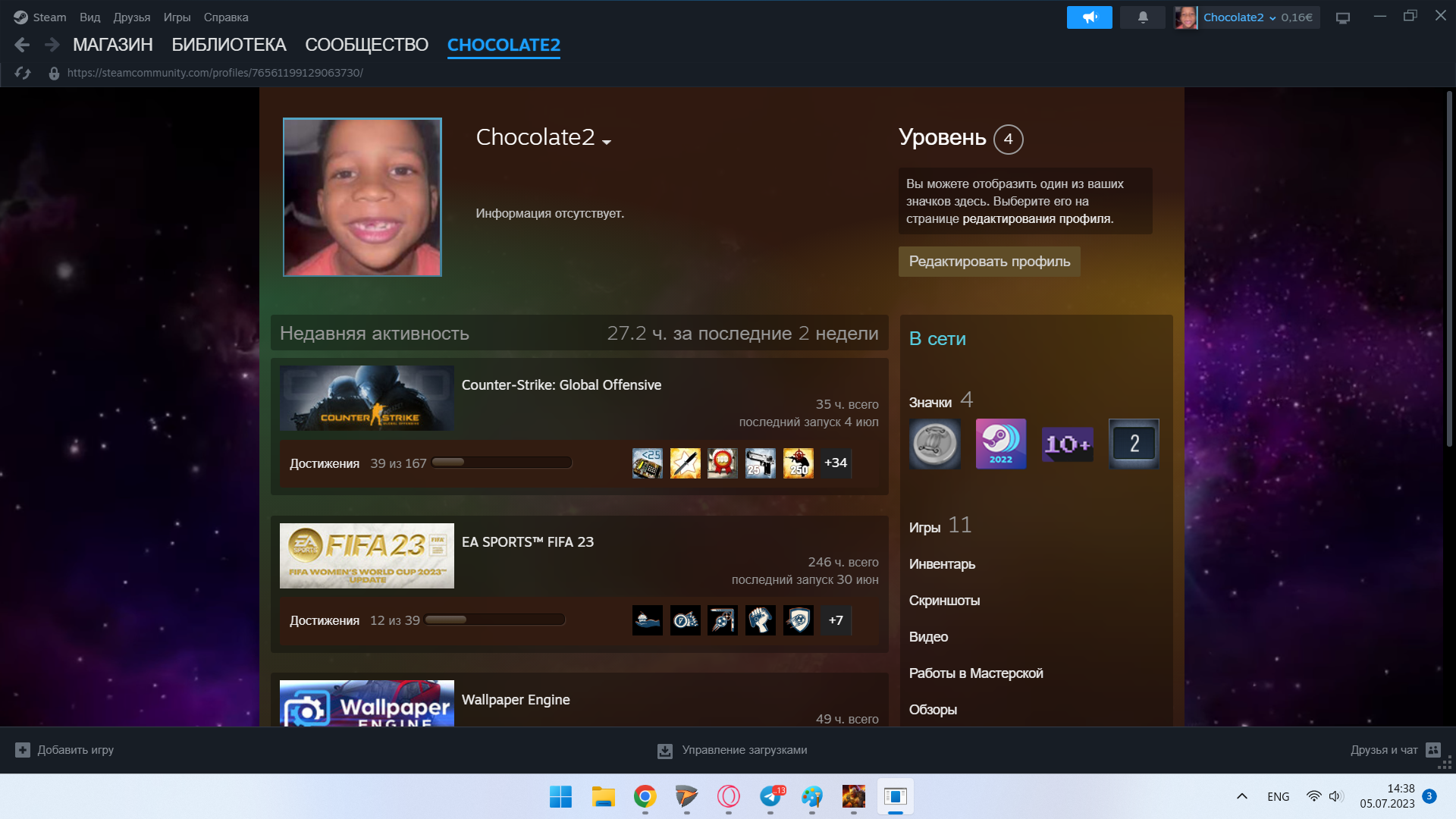The height and width of the screenshot is (819, 1456).
Task: Click the third FIFA 23 achievement icon
Action: [x=723, y=620]
